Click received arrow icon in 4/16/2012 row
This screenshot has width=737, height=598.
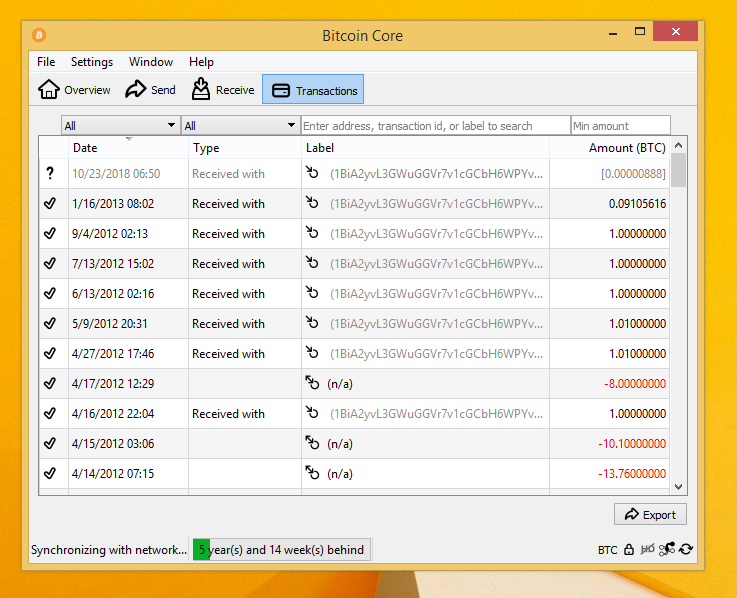pos(312,412)
